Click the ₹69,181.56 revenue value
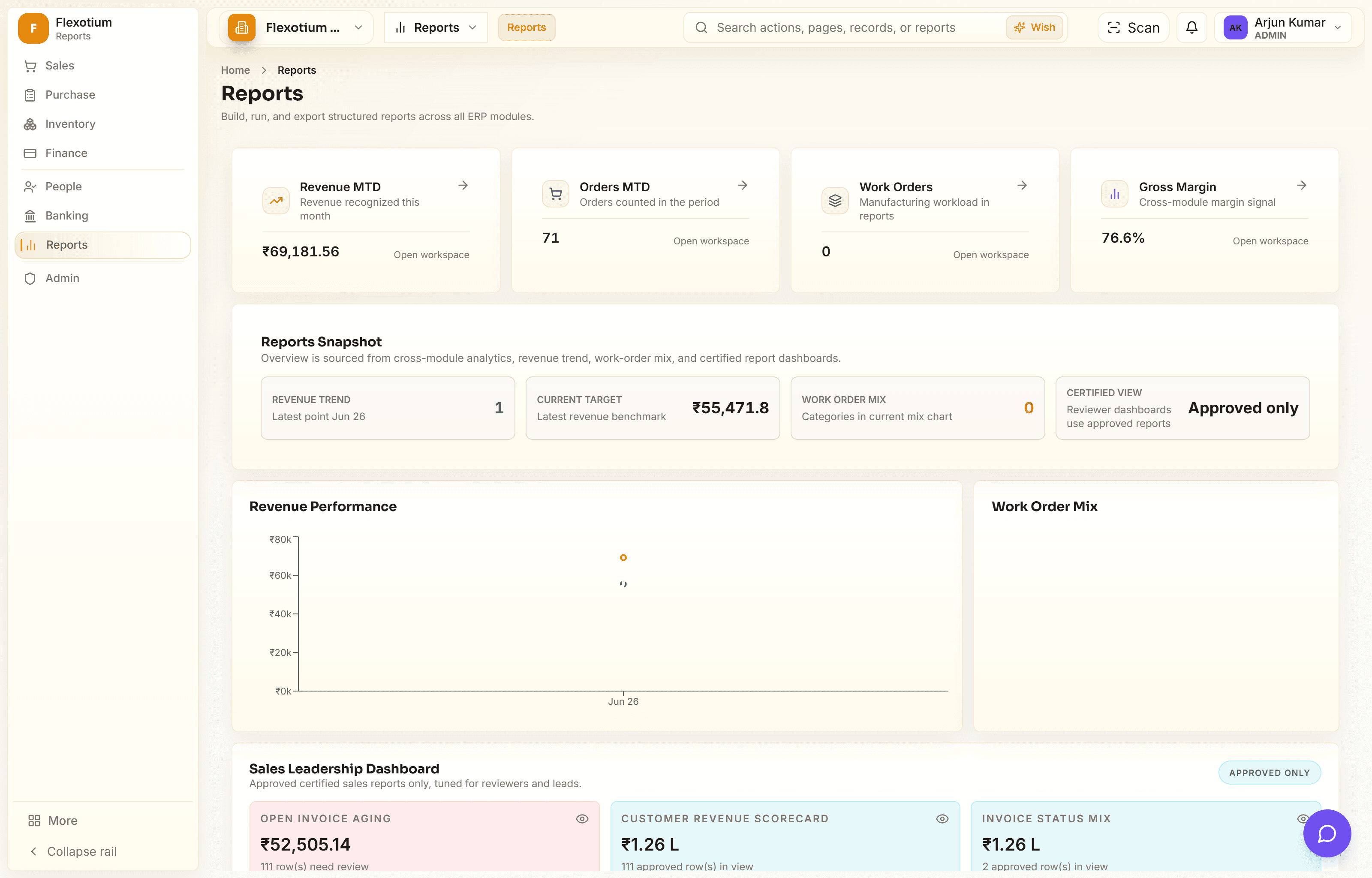Image resolution: width=1372 pixels, height=878 pixels. [301, 251]
